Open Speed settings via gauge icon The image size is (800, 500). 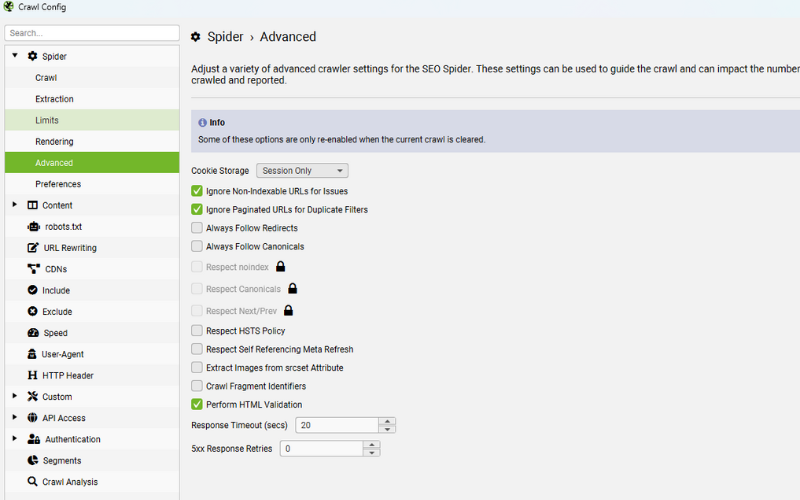34,333
